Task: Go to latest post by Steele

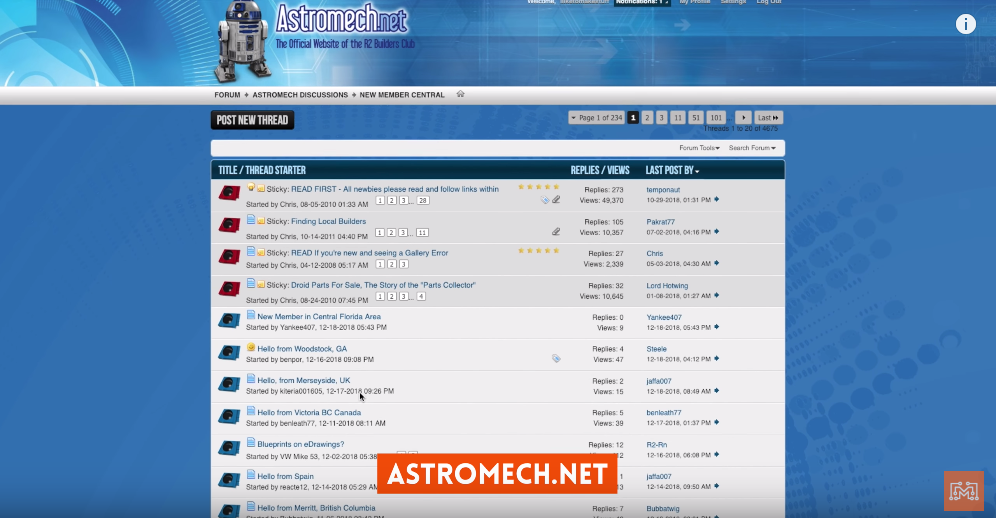Action: click(717, 359)
